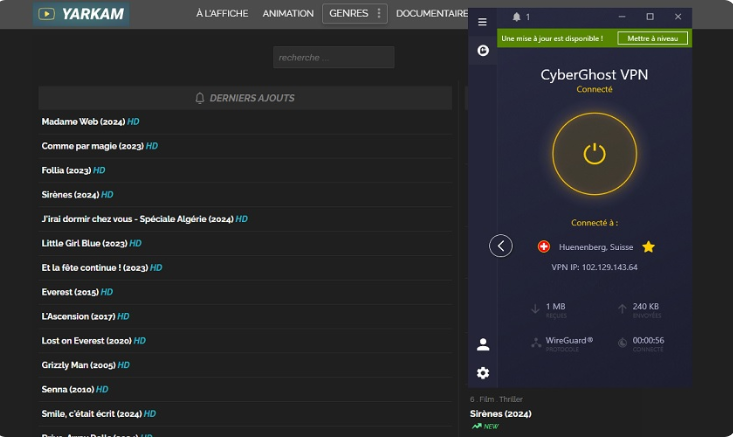This screenshot has height=438, width=733.
Task: Open the CyberGhost hamburger menu
Action: click(x=483, y=21)
